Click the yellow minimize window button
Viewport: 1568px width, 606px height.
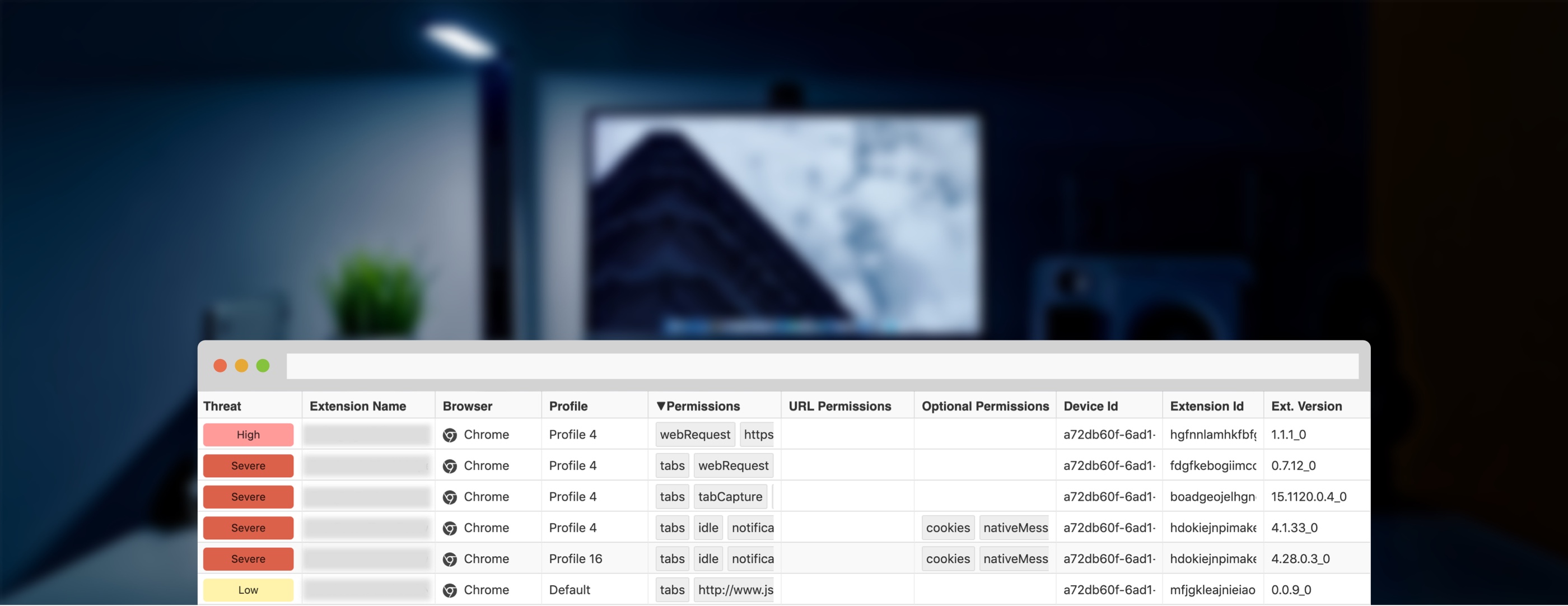point(242,365)
